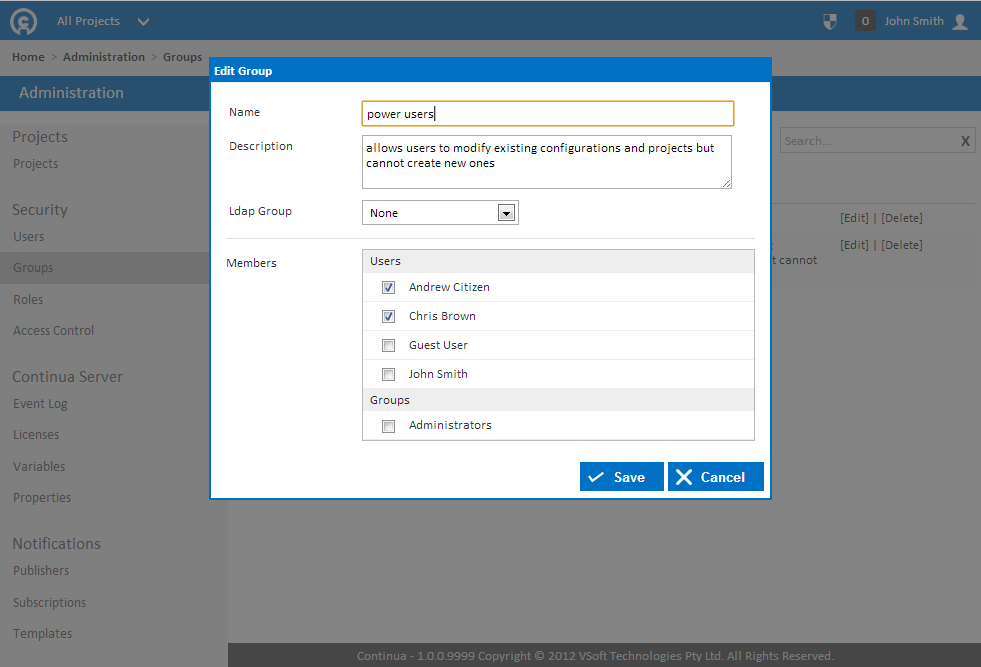Open the Event Log sidebar item
The image size is (981, 667).
[x=40, y=404]
